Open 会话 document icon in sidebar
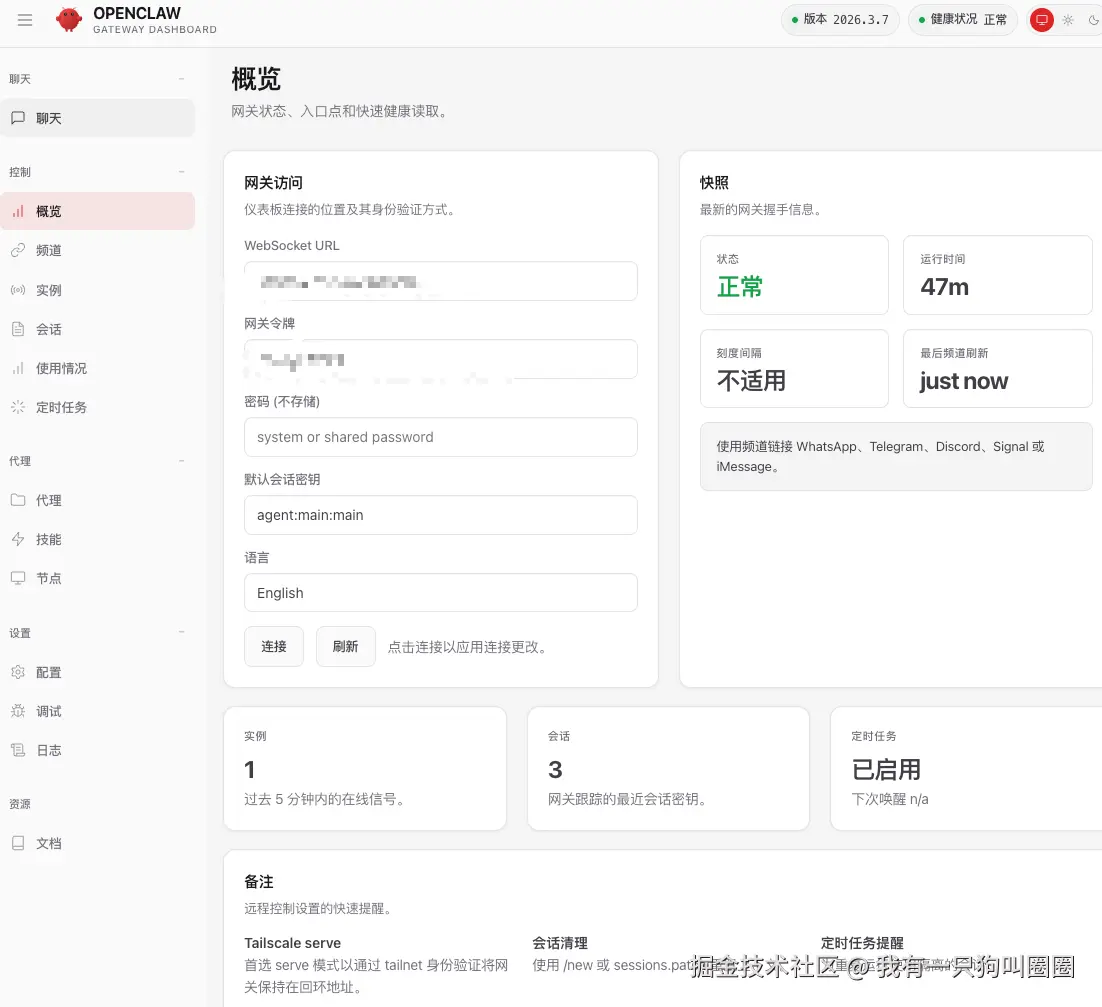 18,329
